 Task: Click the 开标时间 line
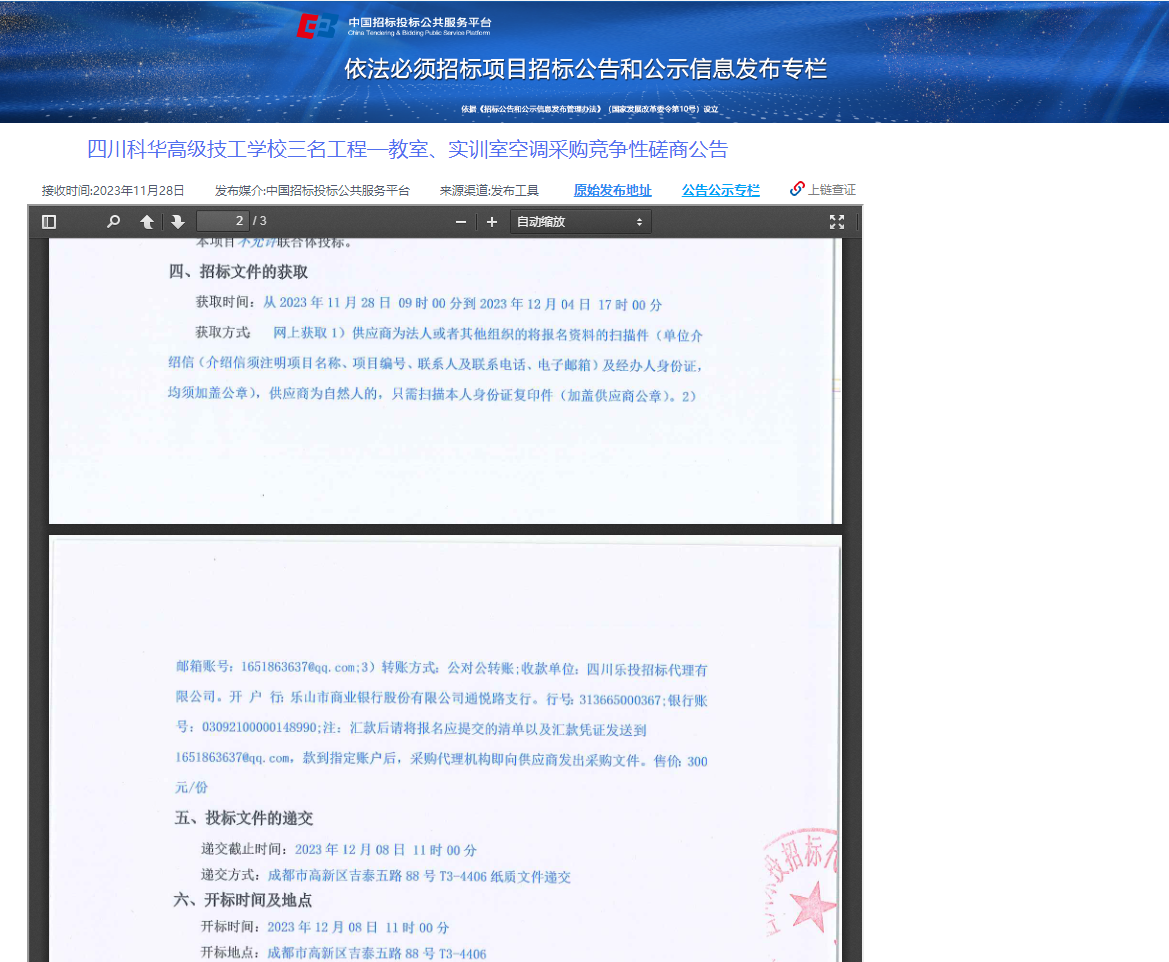pos(325,927)
